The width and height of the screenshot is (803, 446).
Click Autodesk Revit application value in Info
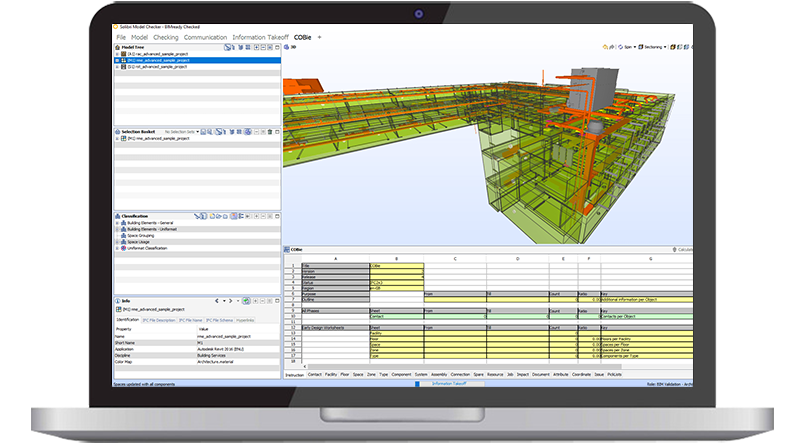click(221, 349)
